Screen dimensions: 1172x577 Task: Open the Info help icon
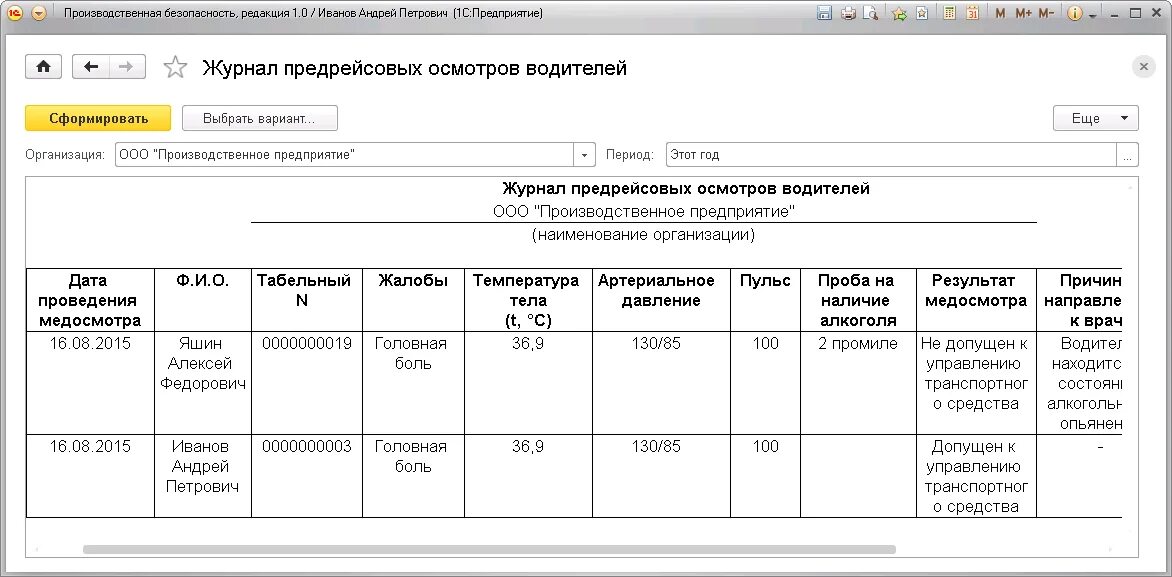[x=1074, y=13]
